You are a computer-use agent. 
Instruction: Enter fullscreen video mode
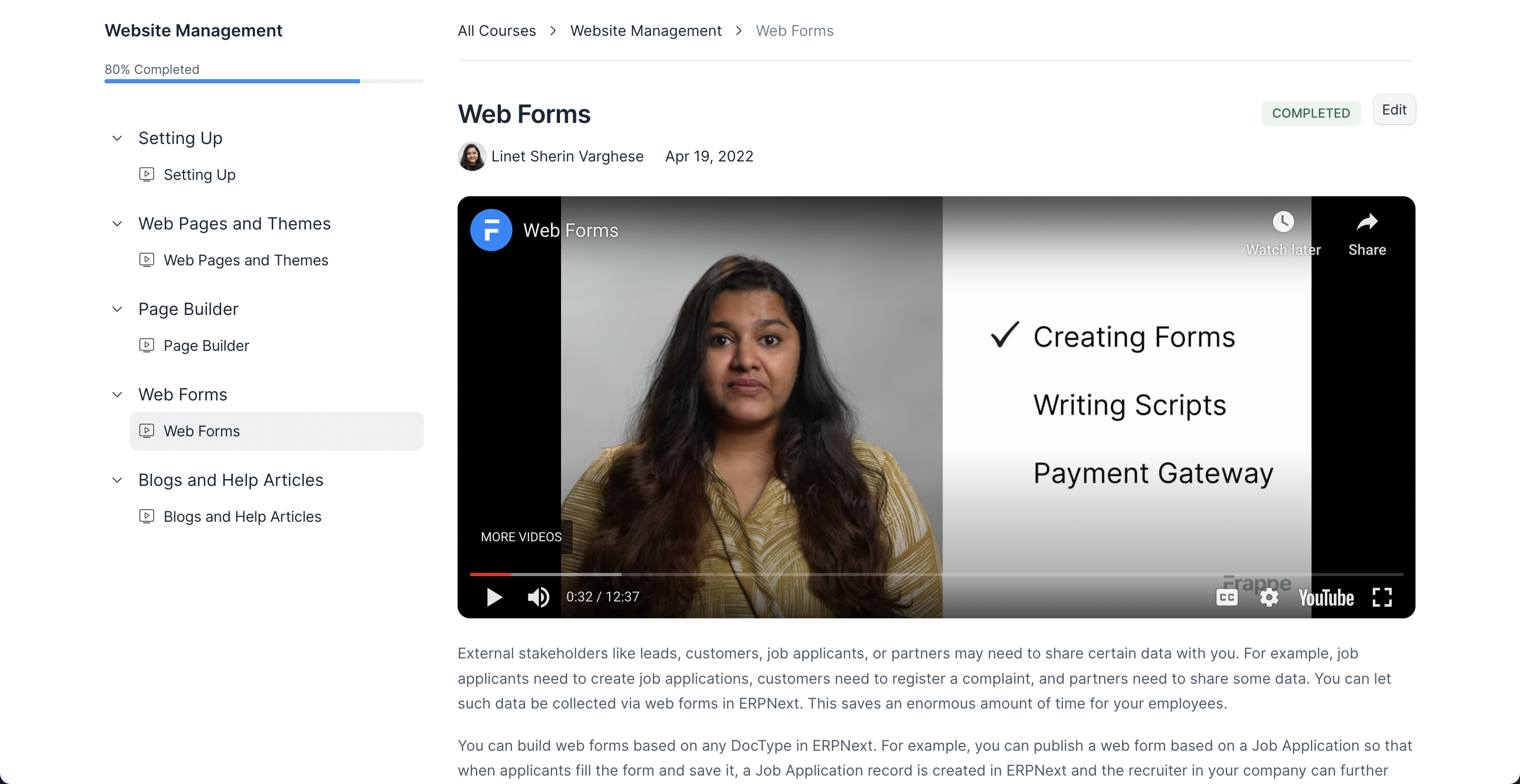pyautogui.click(x=1382, y=597)
